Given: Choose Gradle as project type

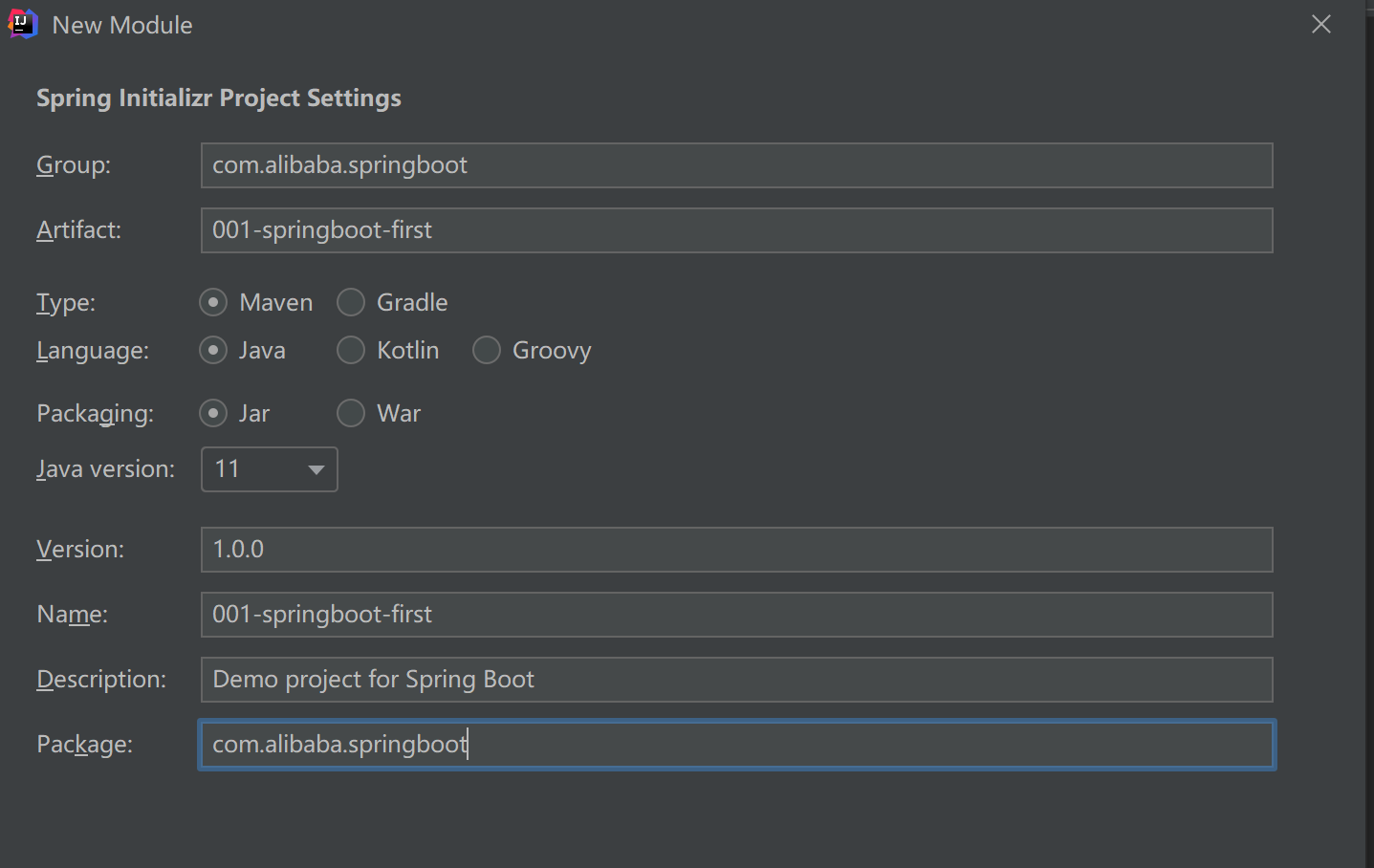Looking at the screenshot, I should pyautogui.click(x=351, y=303).
